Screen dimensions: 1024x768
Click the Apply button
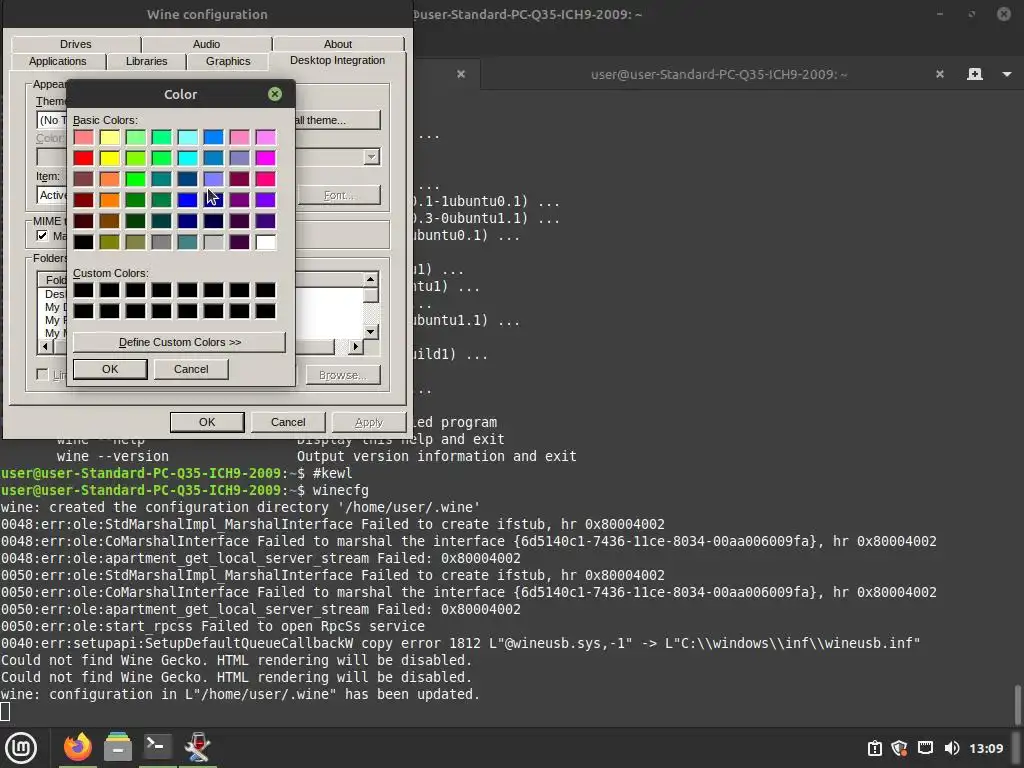click(369, 423)
